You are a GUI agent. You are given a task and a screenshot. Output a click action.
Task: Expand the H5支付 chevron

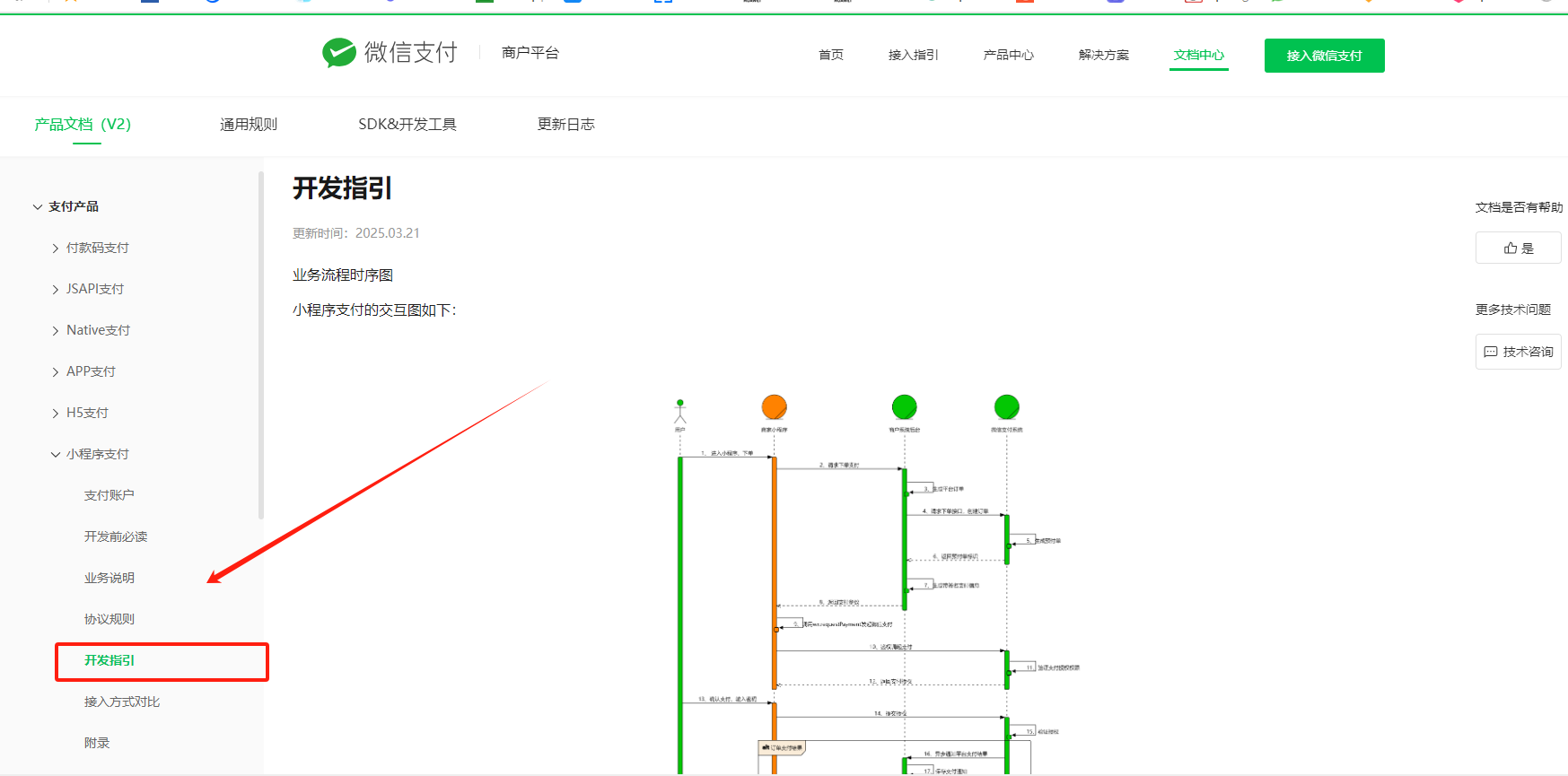pos(56,414)
